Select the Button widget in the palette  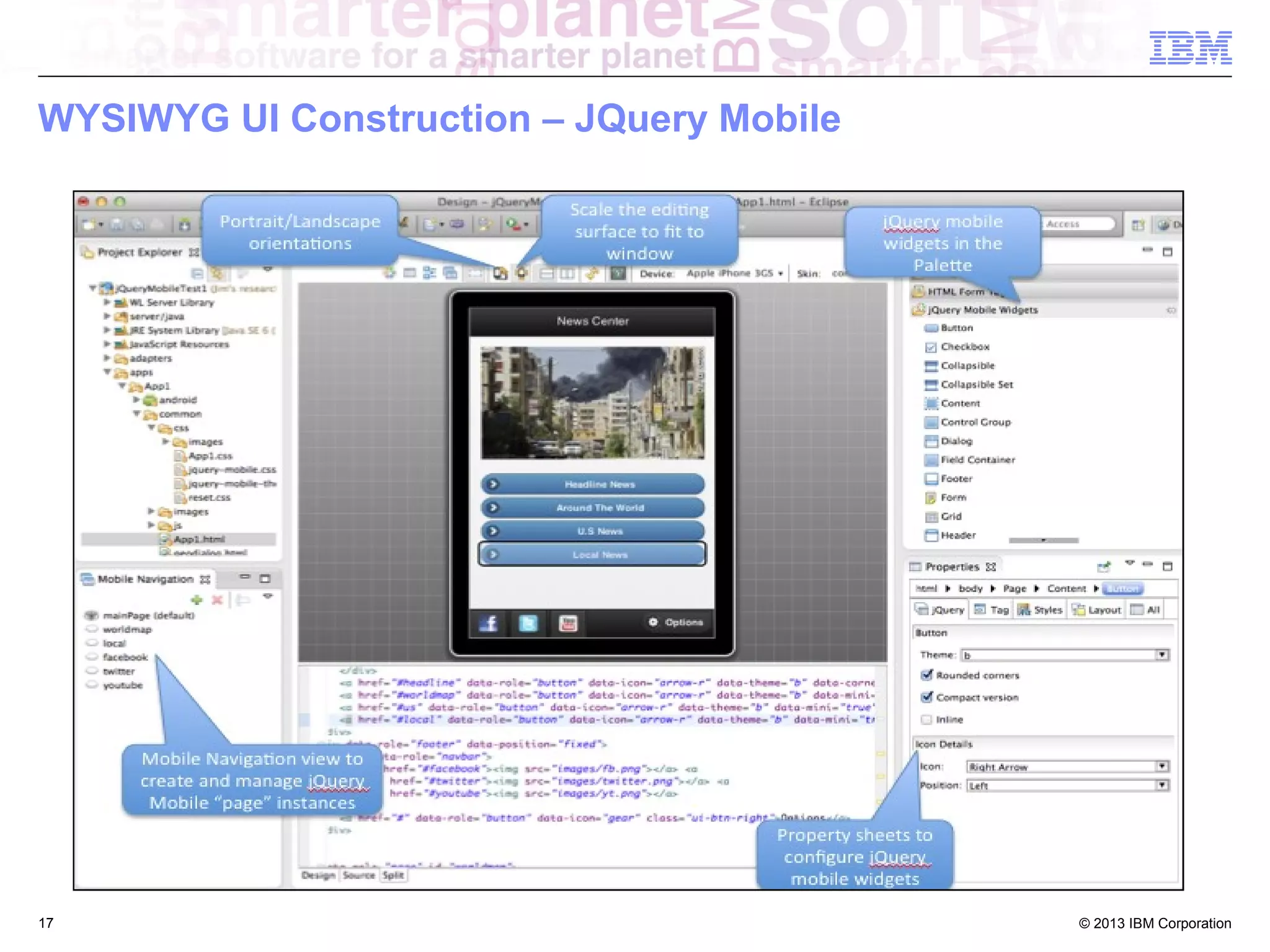pyautogui.click(x=949, y=328)
